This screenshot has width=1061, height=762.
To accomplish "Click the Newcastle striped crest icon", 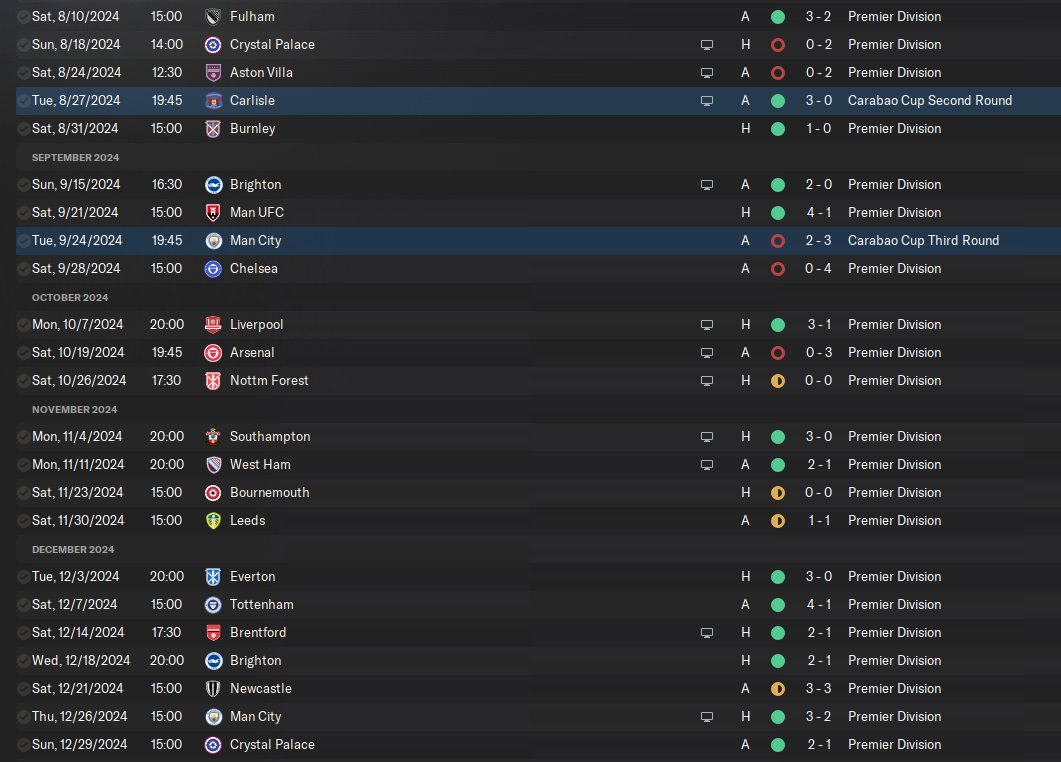I will tap(213, 689).
